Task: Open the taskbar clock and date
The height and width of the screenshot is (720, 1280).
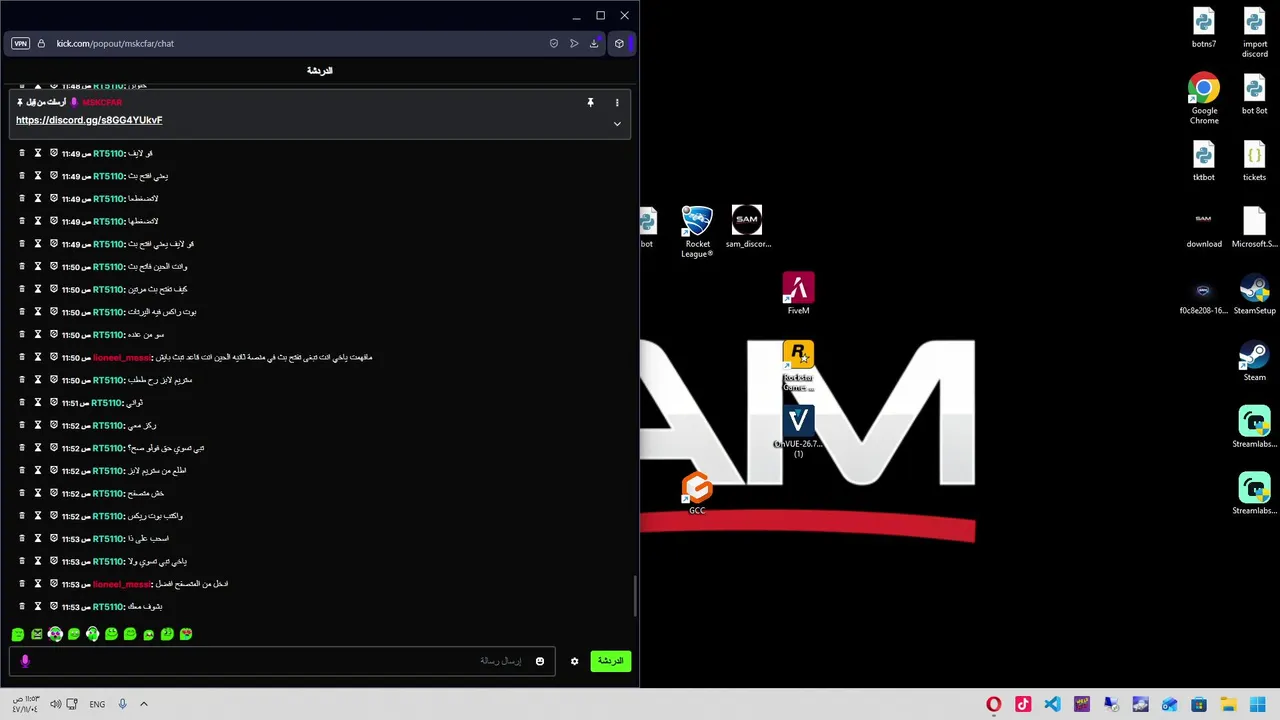Action: coord(24,704)
